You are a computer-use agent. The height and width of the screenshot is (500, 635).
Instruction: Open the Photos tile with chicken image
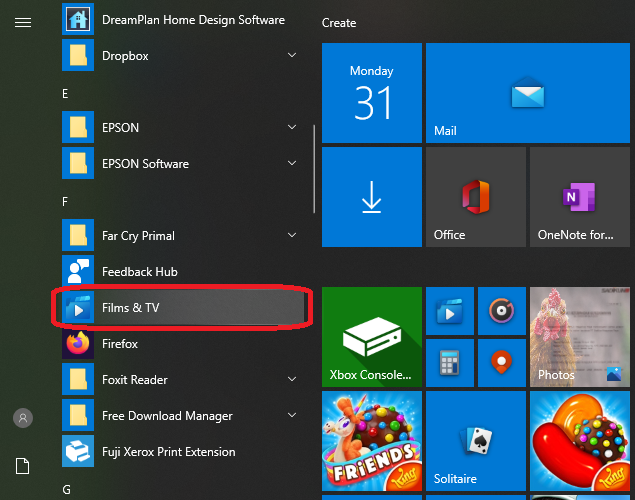coord(580,337)
